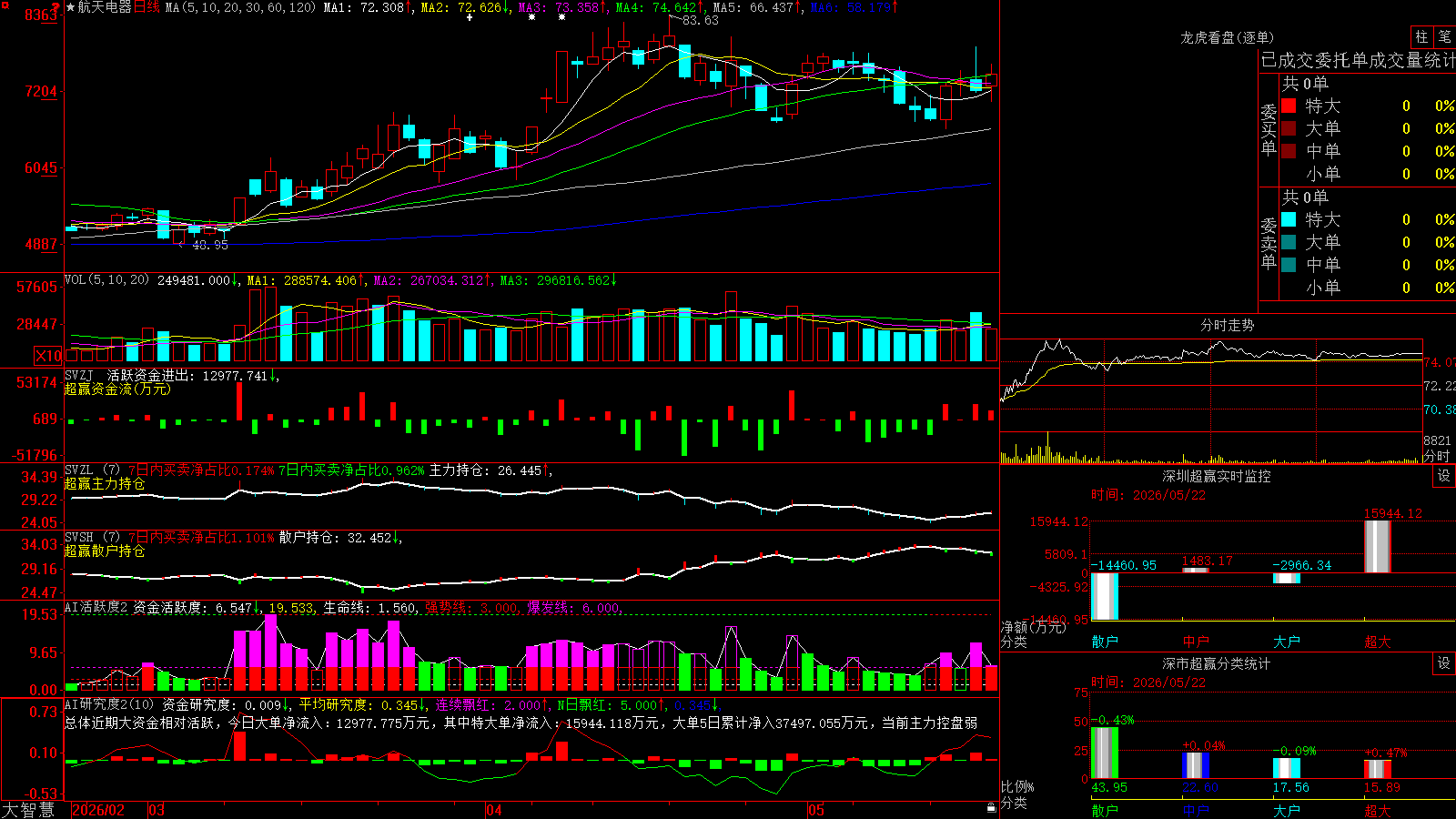Click the 中户 label under 深市超赢分类统计
Viewport: 1456px width, 819px height.
pos(1196,810)
